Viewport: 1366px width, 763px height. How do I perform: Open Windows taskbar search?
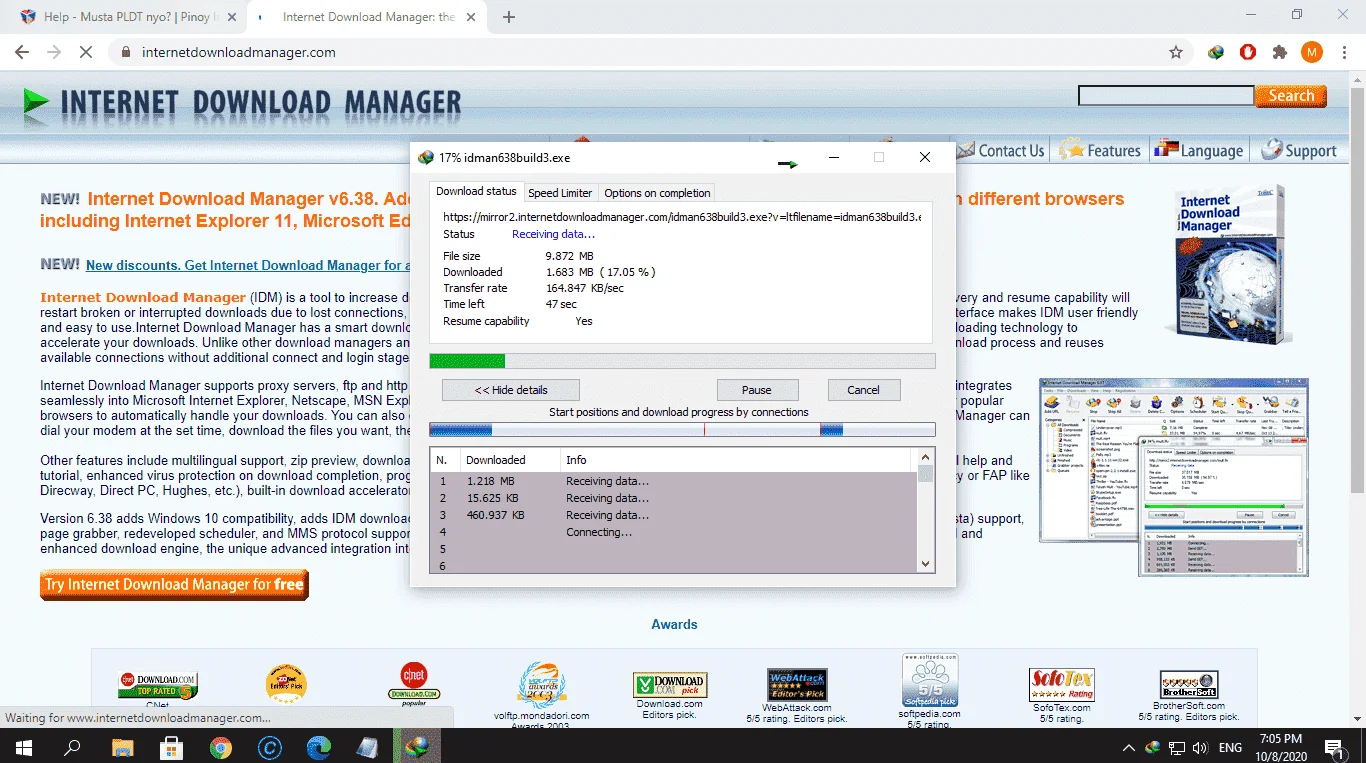click(72, 746)
